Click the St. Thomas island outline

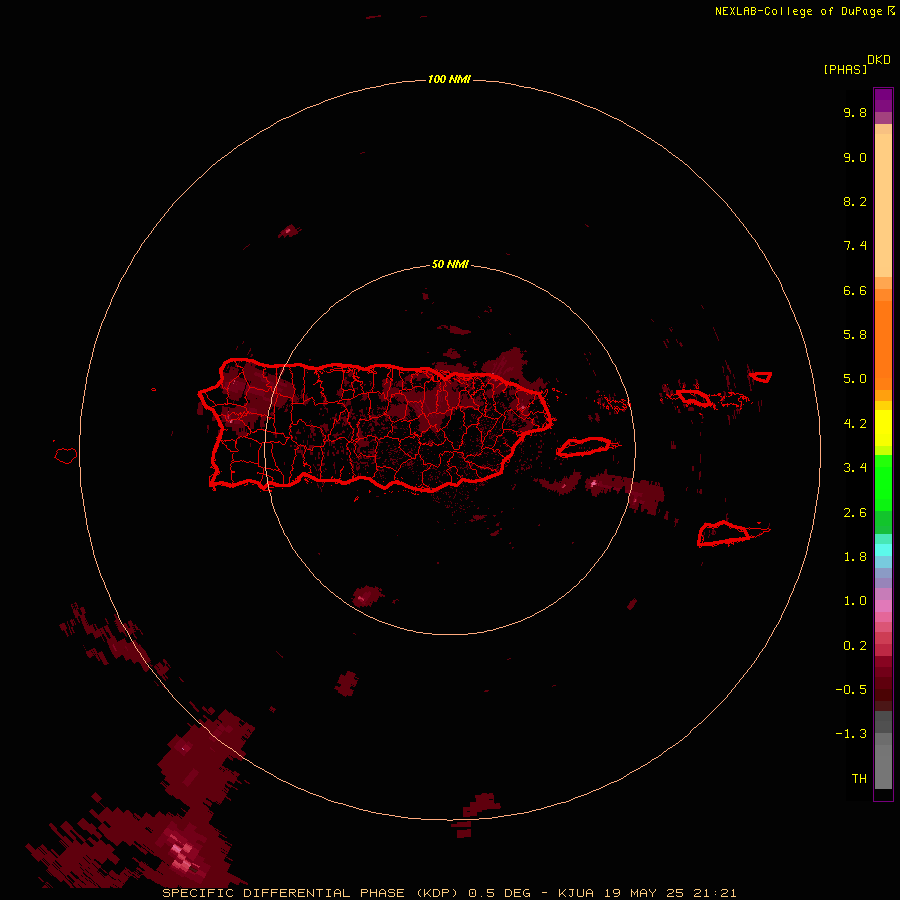(693, 397)
